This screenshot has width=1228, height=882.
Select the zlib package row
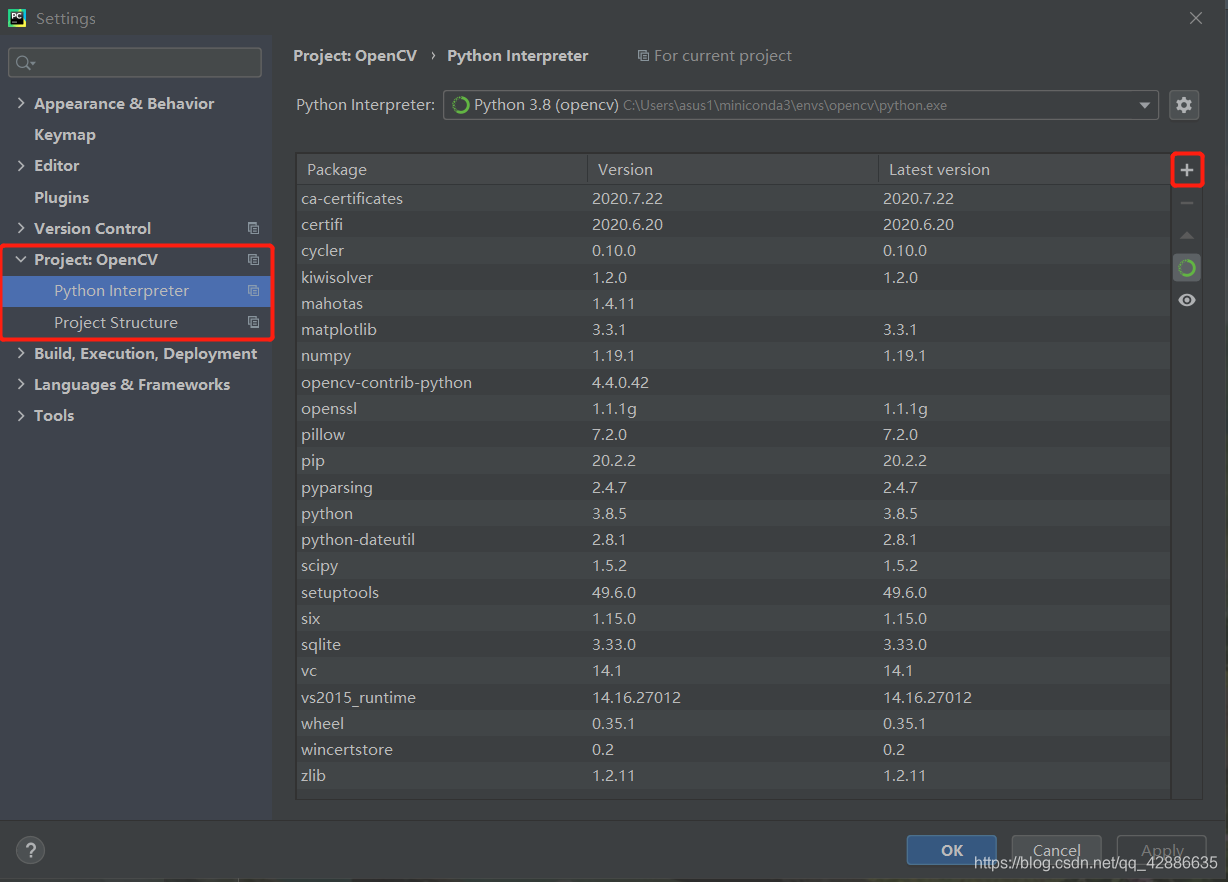[x=733, y=776]
